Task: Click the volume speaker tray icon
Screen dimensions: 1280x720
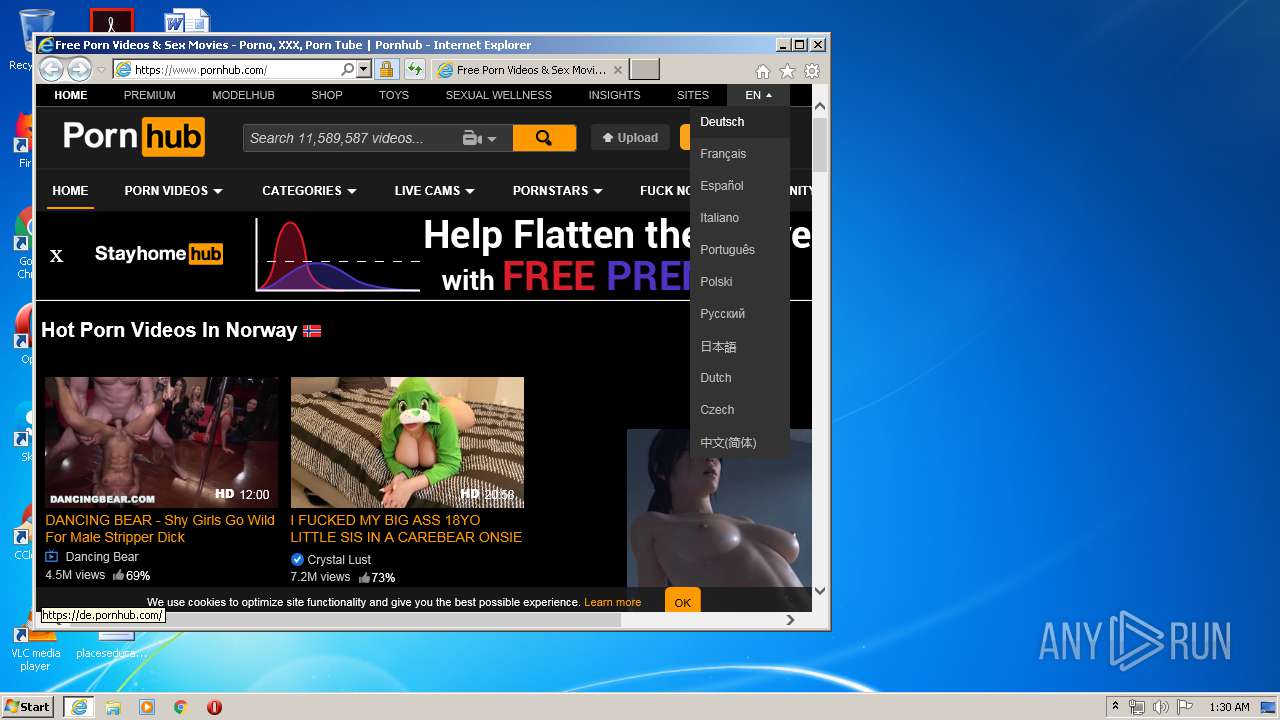Action: pyautogui.click(x=1160, y=707)
